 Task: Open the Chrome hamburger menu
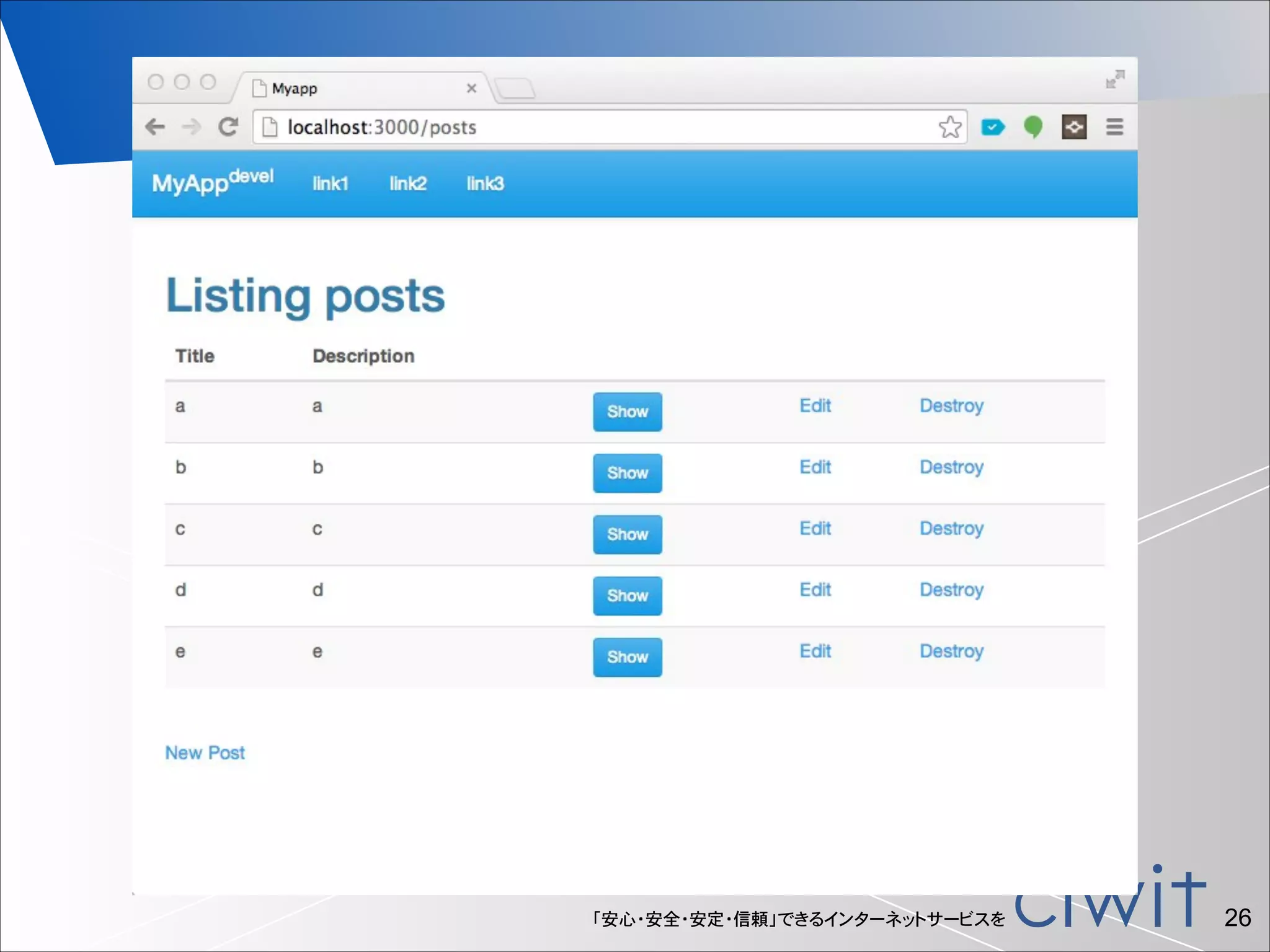click(1114, 127)
